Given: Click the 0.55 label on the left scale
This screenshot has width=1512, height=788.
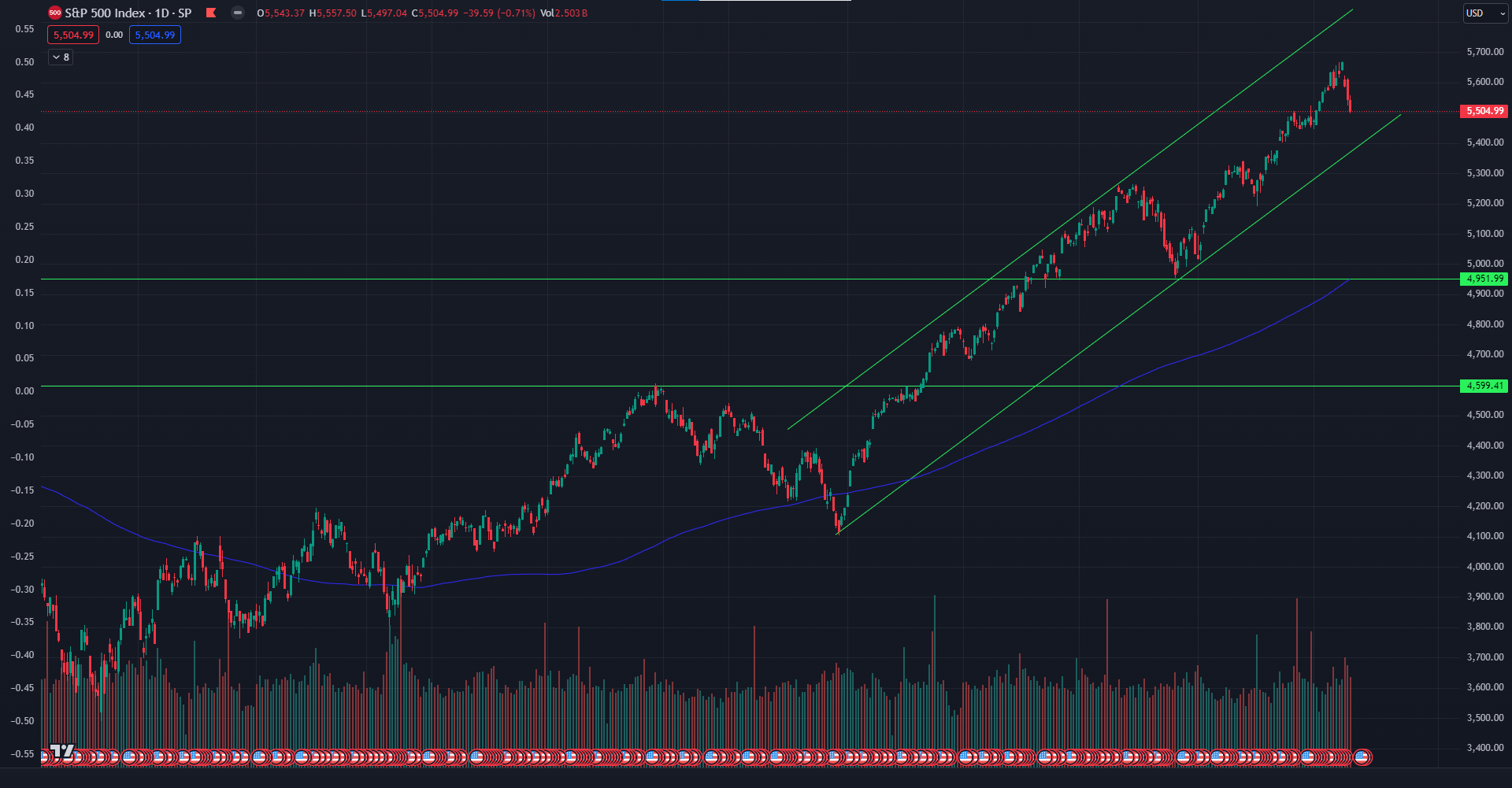Looking at the screenshot, I should 25,29.
